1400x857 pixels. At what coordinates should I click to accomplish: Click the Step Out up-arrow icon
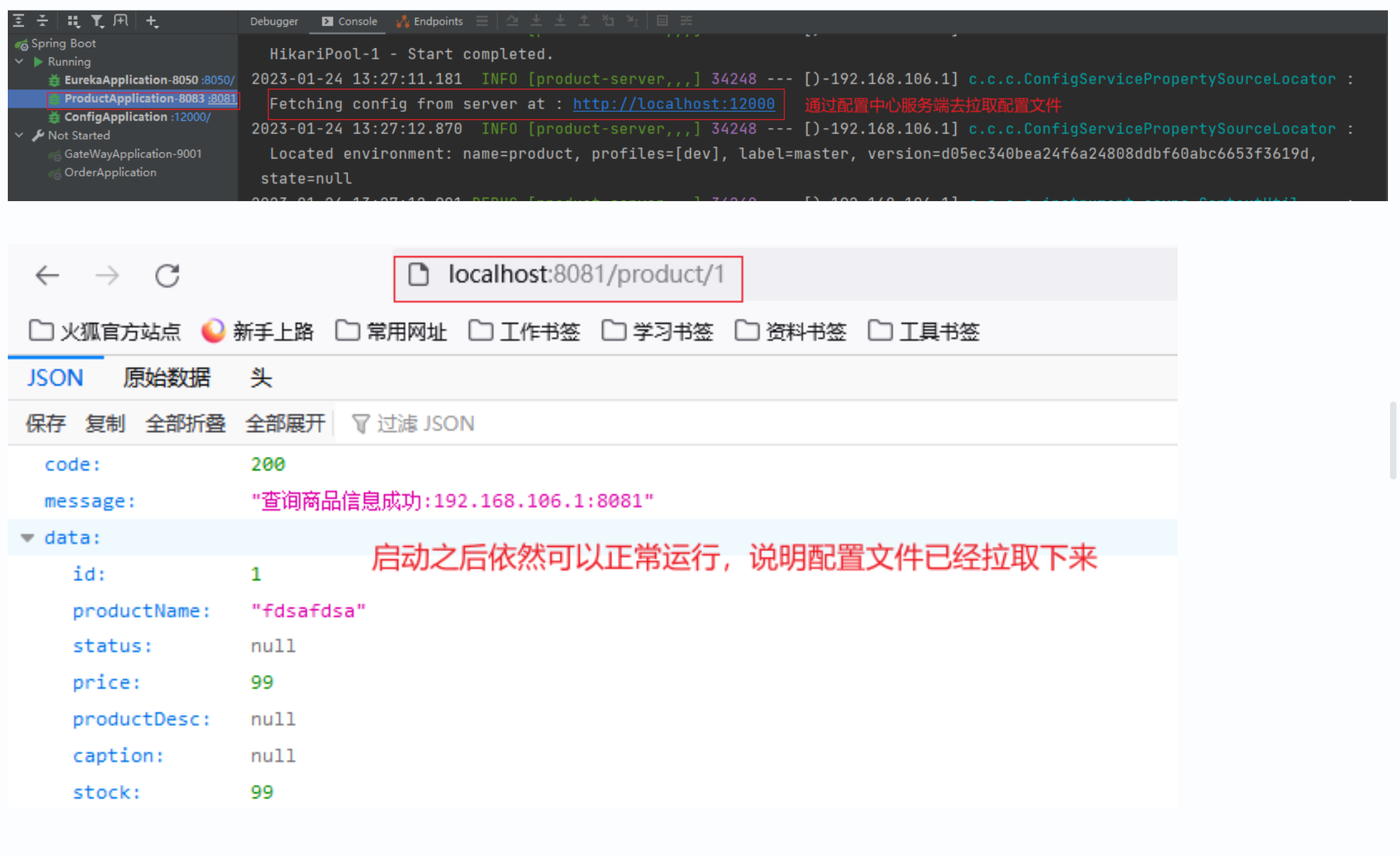click(584, 21)
